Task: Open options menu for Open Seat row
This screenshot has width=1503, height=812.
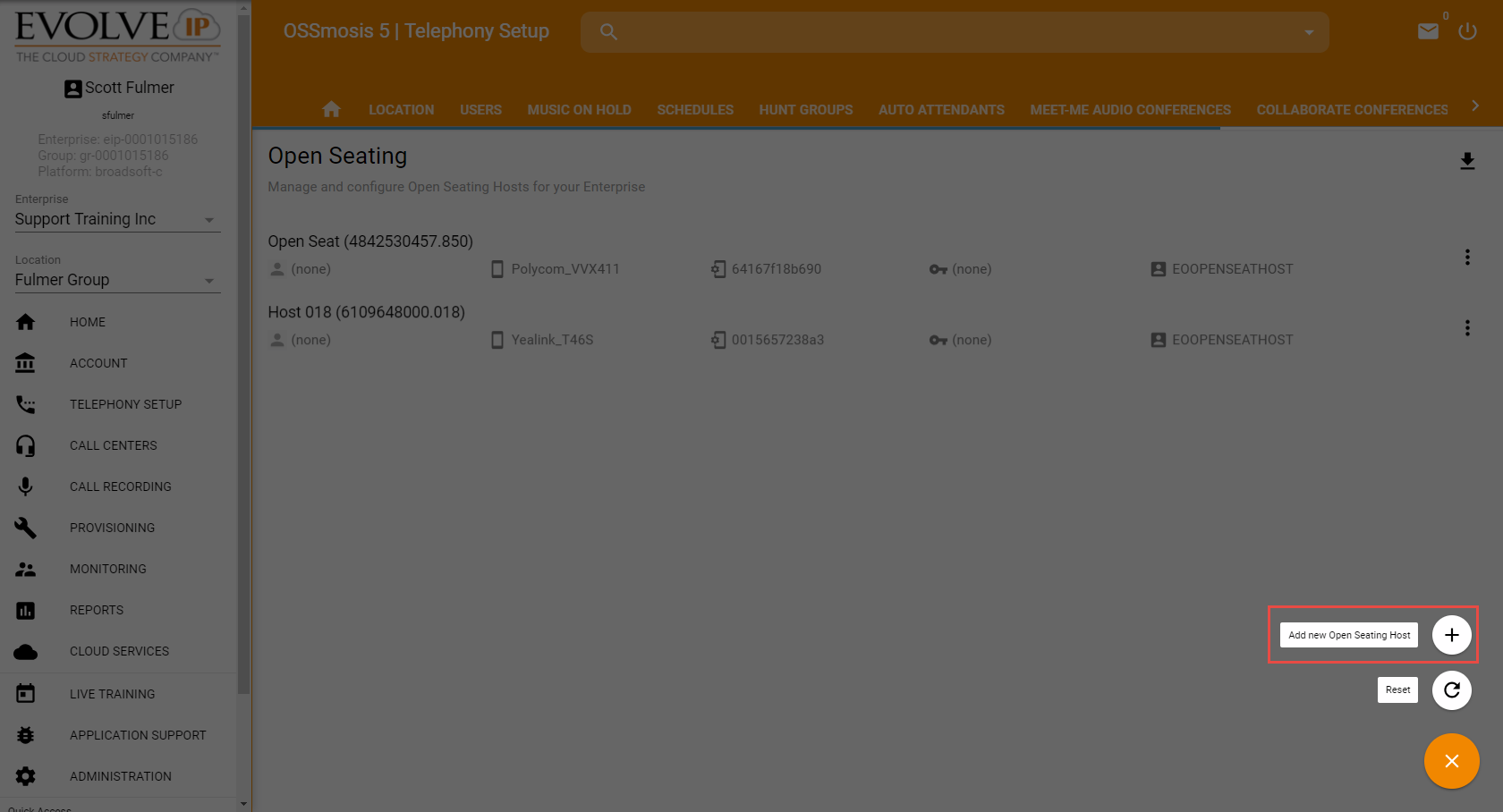Action: tap(1467, 258)
